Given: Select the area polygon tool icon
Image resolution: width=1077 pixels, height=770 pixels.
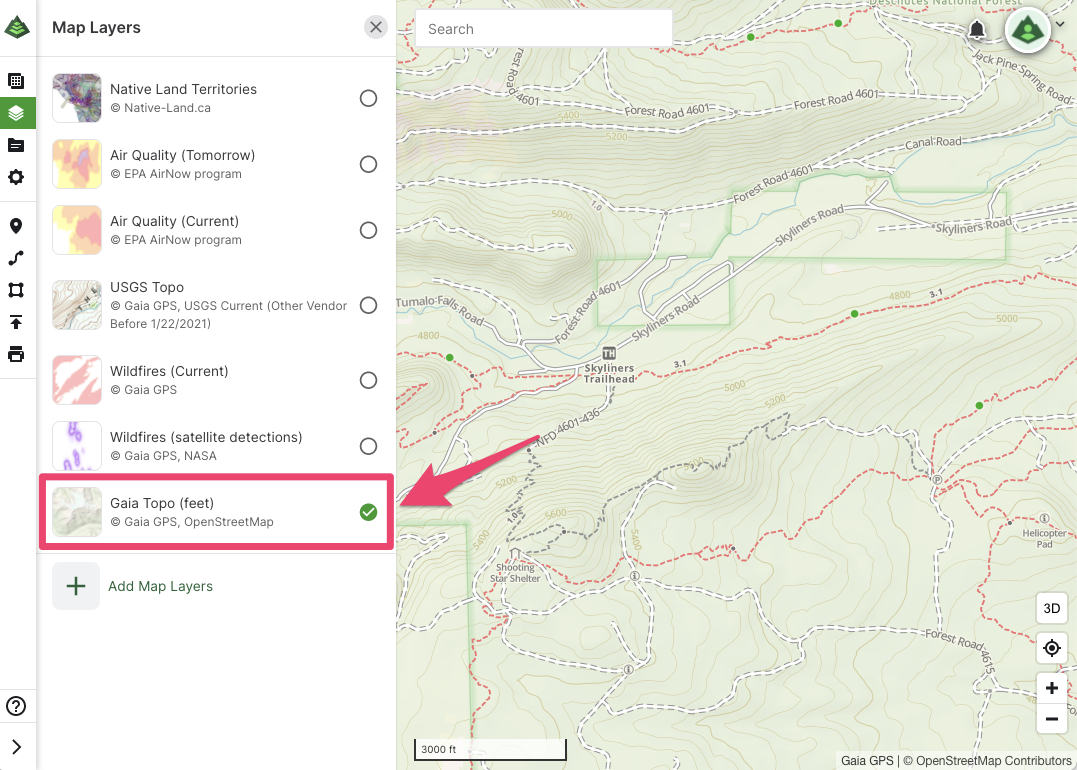Looking at the screenshot, I should (16, 290).
